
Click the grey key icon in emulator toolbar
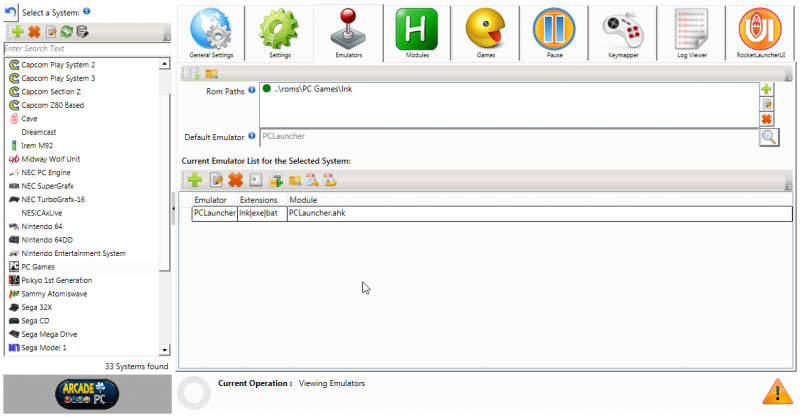tap(256, 180)
